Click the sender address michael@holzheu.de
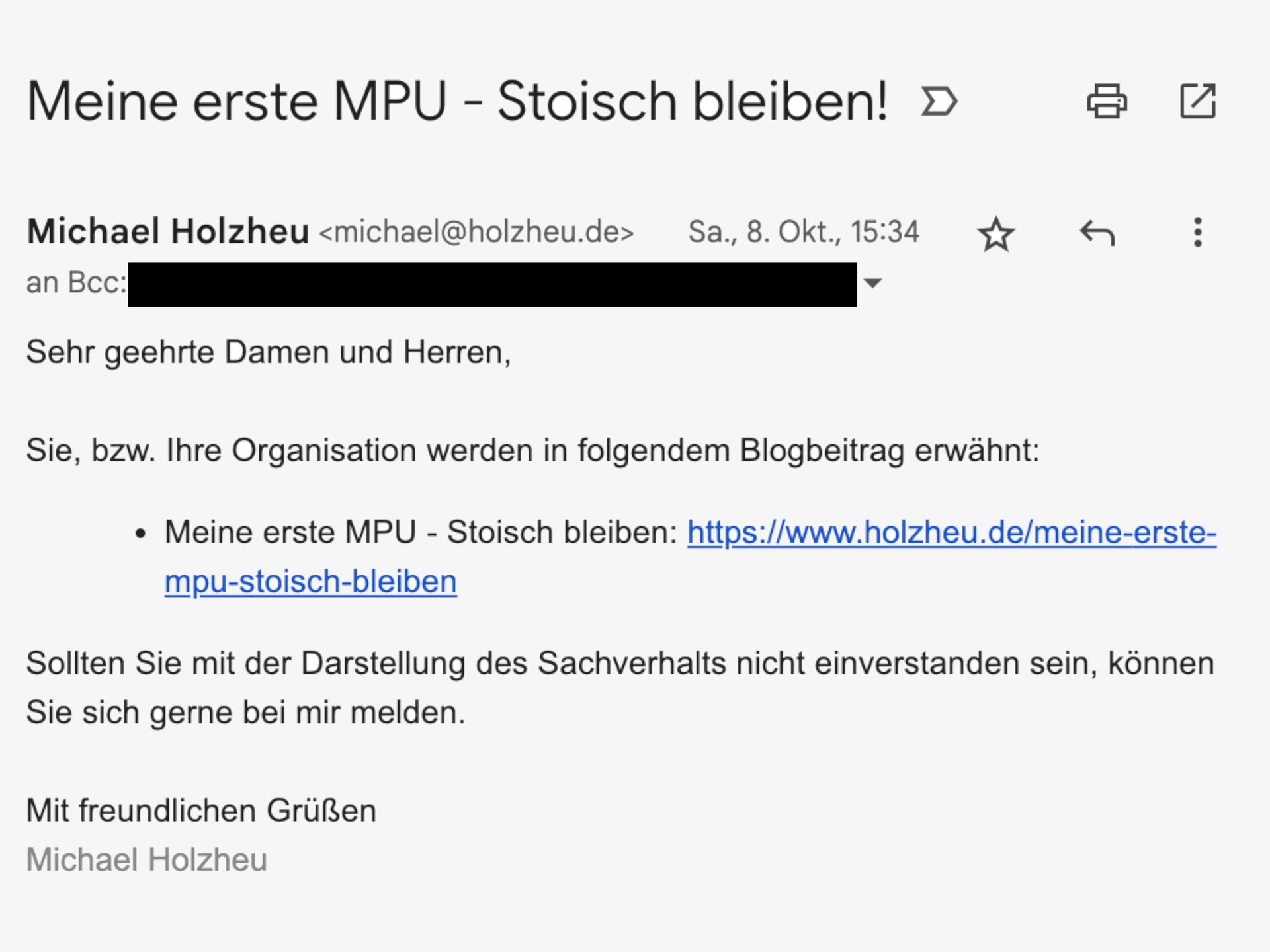This screenshot has height=952, width=1270. click(476, 232)
